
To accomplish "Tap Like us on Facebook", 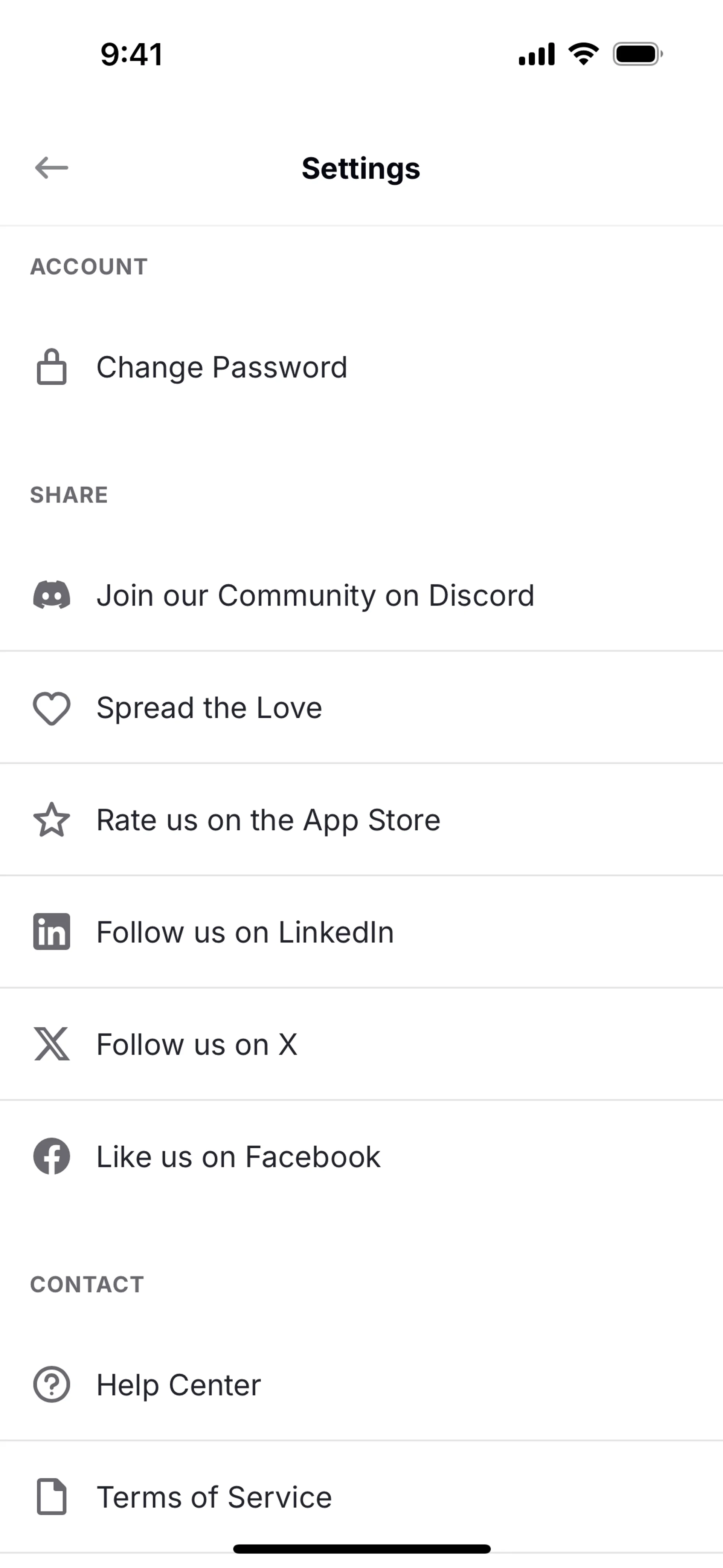I will coord(239,1157).
